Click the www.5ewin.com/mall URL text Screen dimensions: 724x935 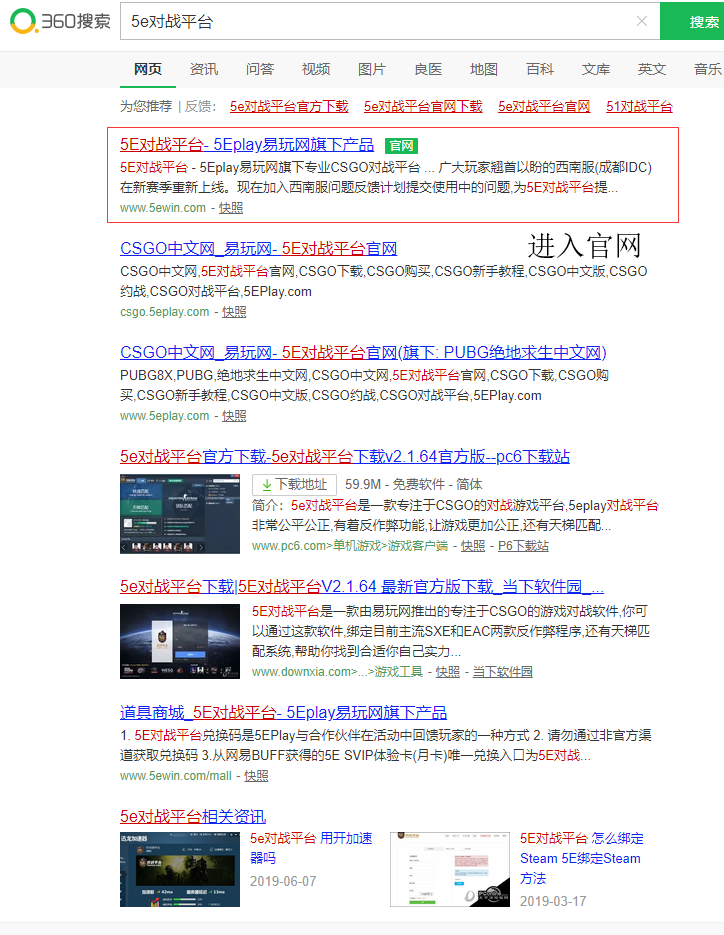[x=176, y=775]
